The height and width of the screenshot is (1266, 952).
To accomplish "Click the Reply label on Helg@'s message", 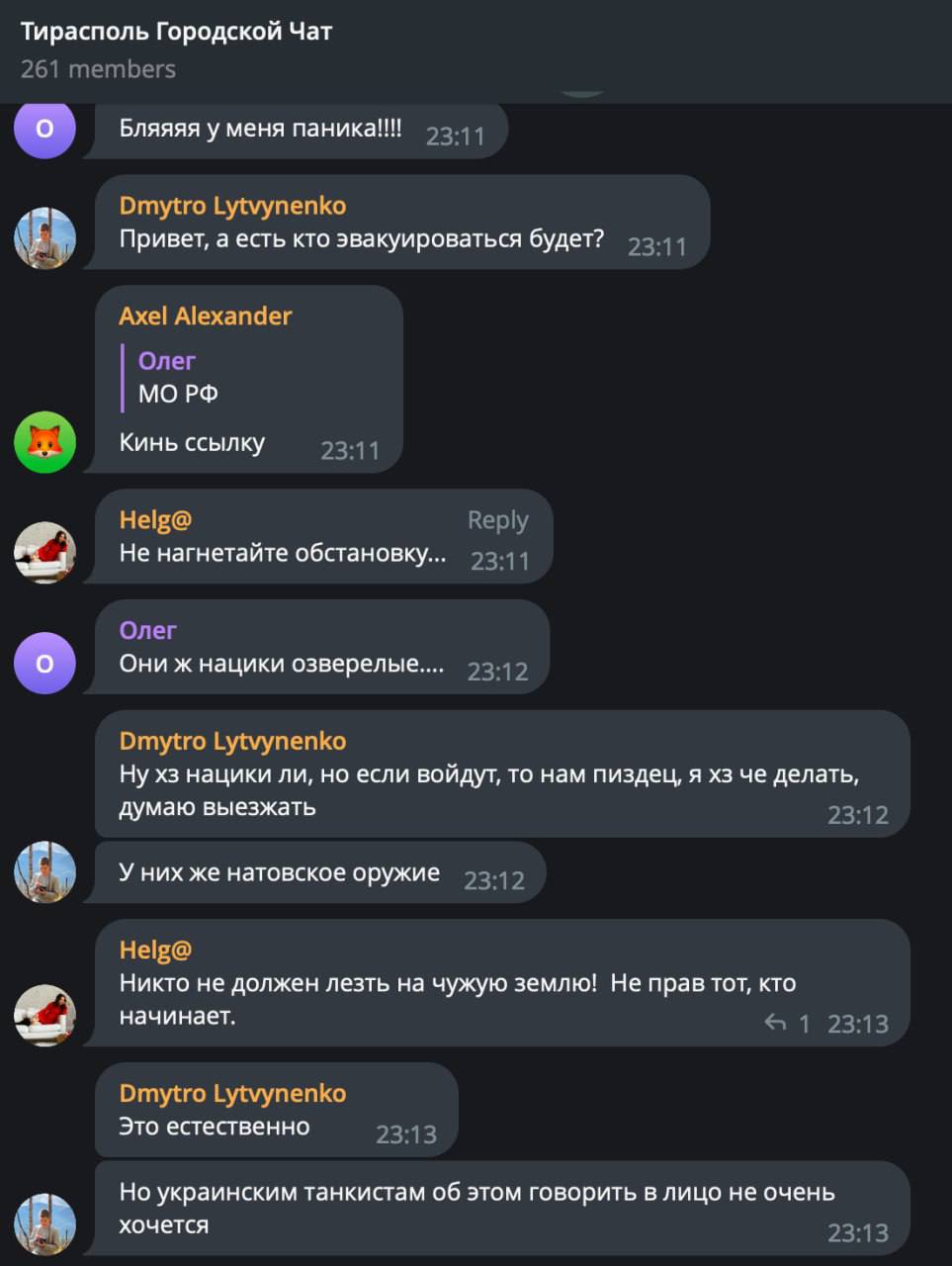I will [x=497, y=520].
